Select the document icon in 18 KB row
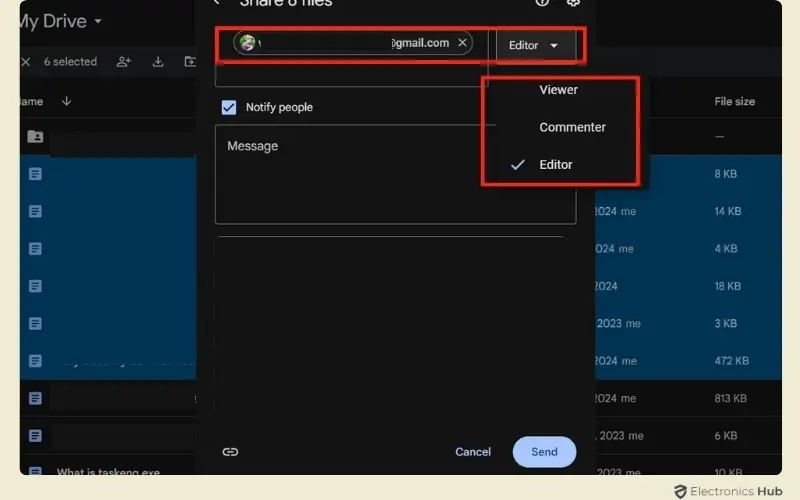This screenshot has width=800, height=500. (35, 286)
